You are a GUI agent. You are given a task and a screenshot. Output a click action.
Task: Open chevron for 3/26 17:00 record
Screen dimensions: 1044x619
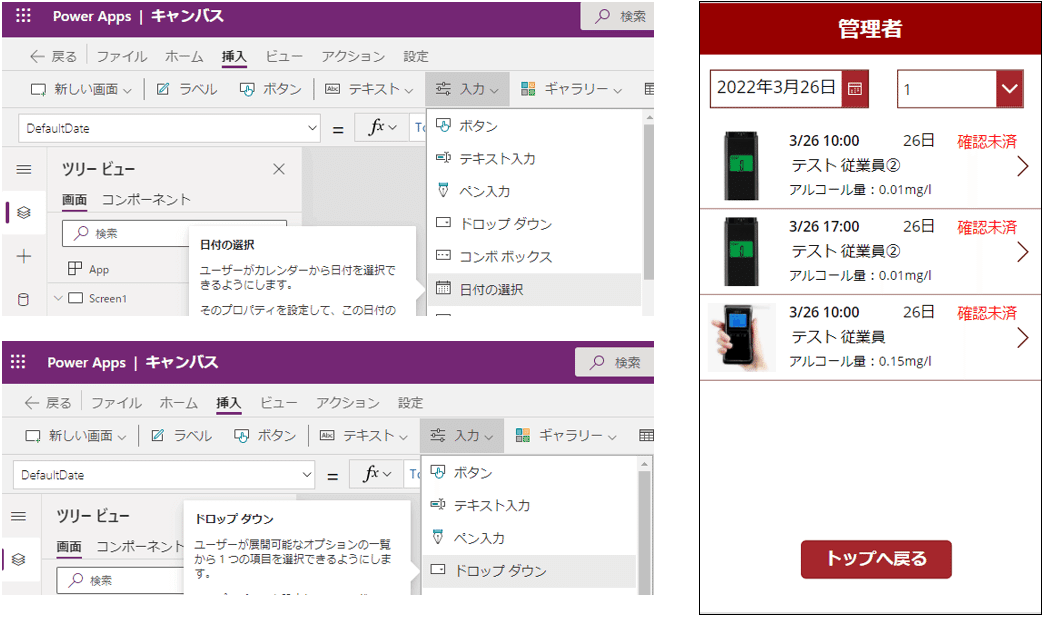(x=1023, y=252)
